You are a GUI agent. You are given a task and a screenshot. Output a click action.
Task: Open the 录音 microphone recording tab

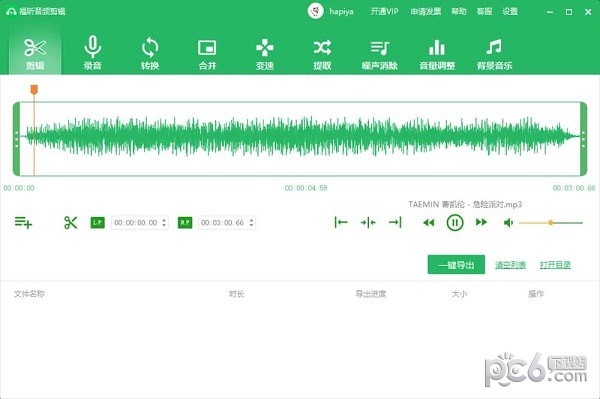pos(92,54)
